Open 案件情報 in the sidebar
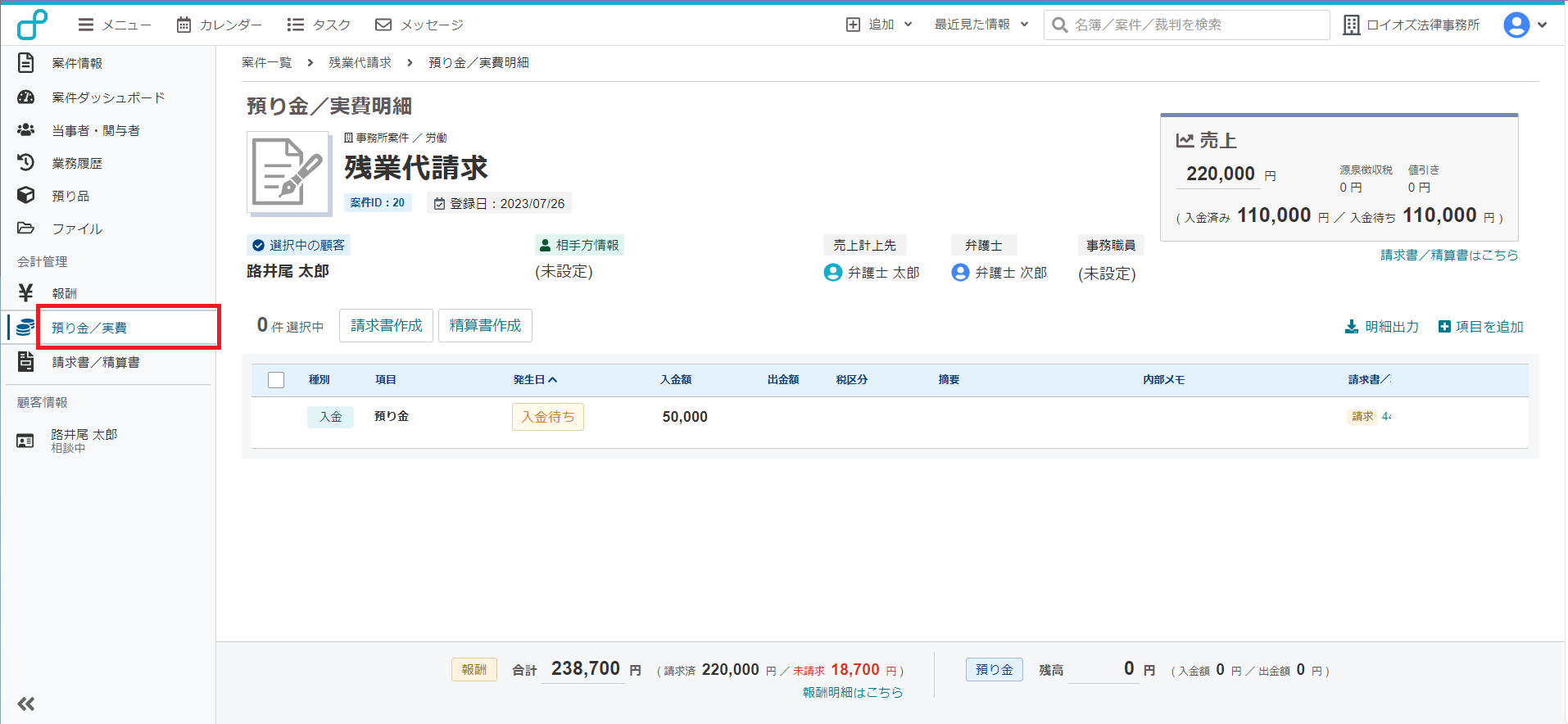Image resolution: width=1568 pixels, height=724 pixels. click(x=77, y=63)
